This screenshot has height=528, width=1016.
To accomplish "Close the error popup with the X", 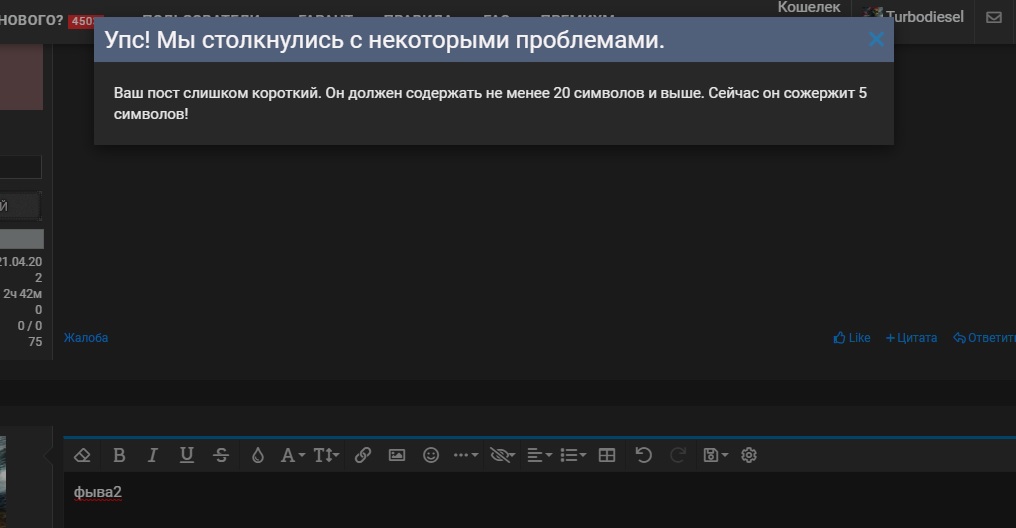I will tap(876, 40).
